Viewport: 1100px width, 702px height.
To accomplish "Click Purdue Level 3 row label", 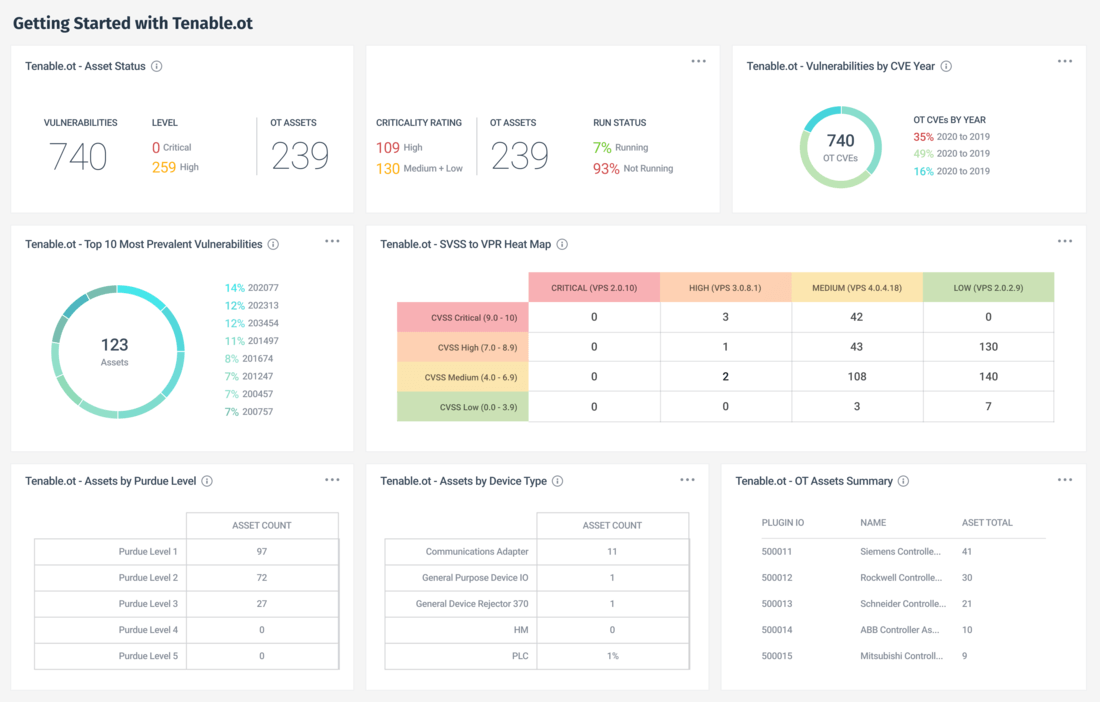I will click(148, 604).
